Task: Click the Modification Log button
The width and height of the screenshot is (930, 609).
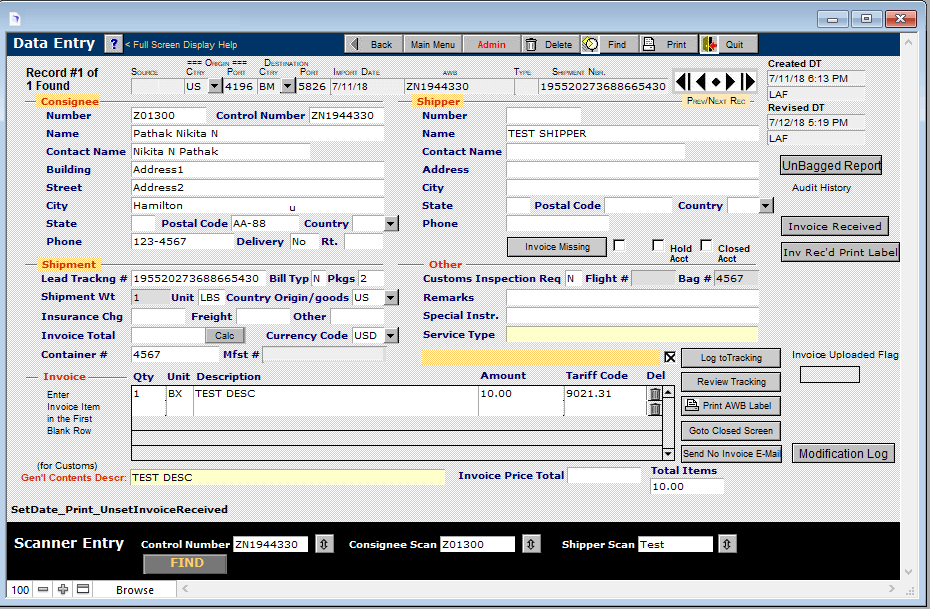Action: 843,453
